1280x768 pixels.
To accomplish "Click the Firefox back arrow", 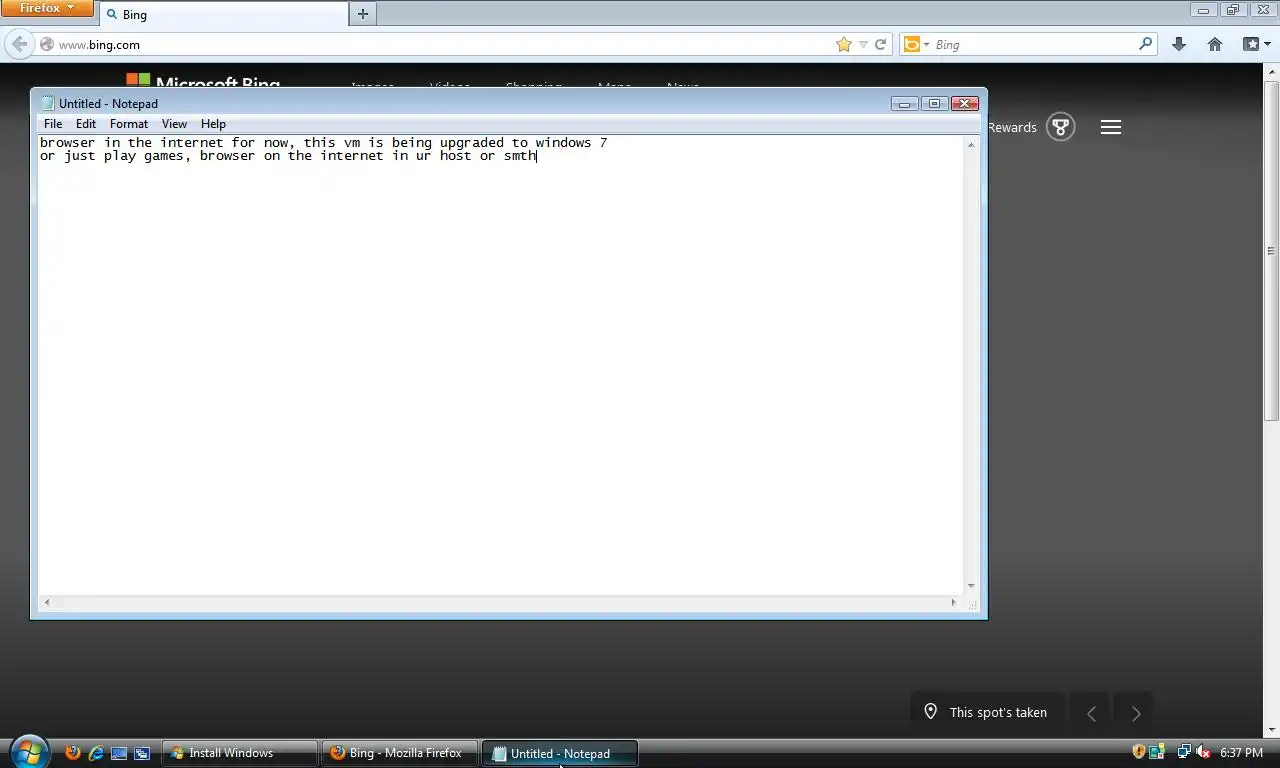I will [19, 44].
